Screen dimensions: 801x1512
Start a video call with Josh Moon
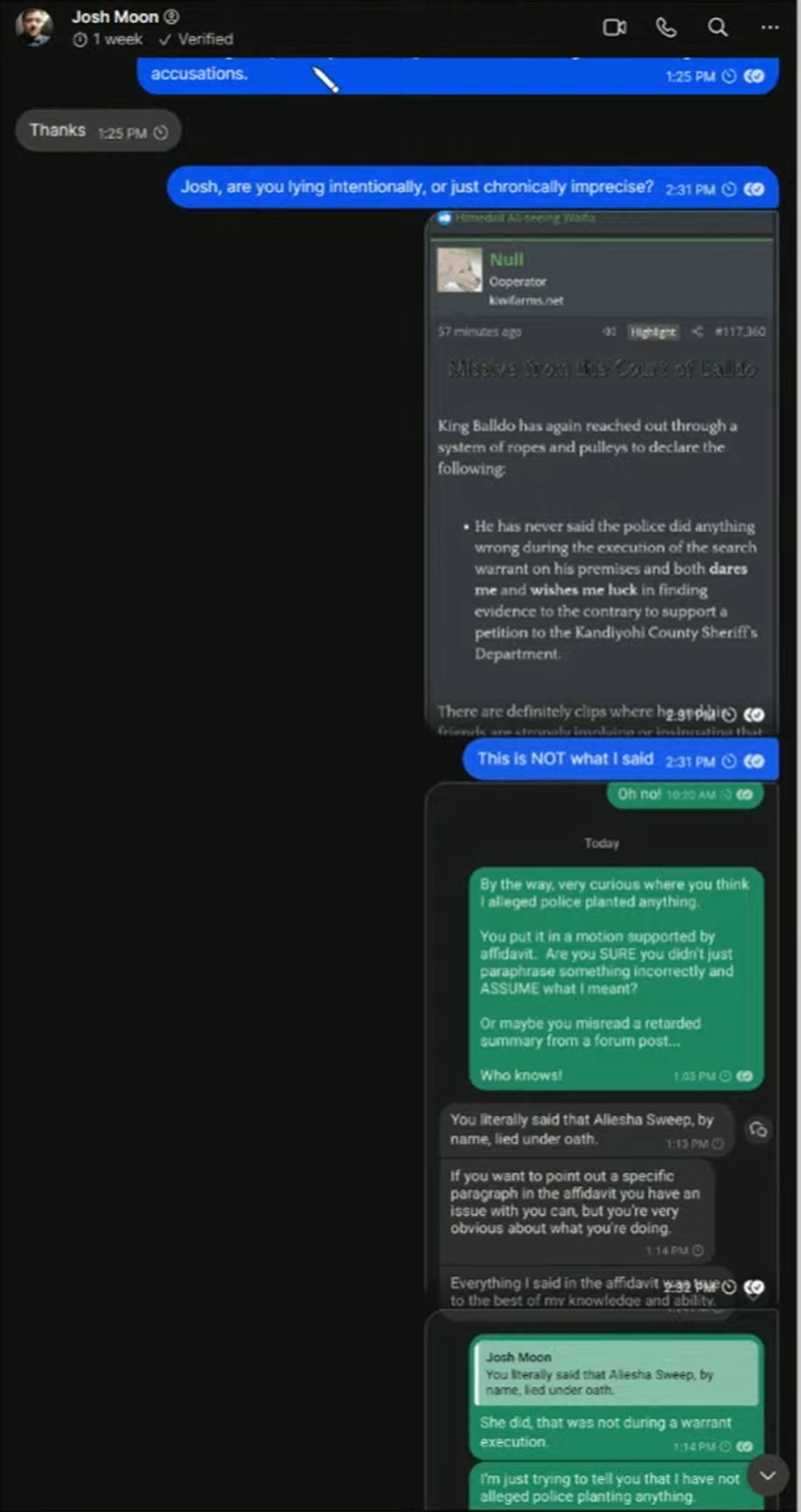coord(614,28)
